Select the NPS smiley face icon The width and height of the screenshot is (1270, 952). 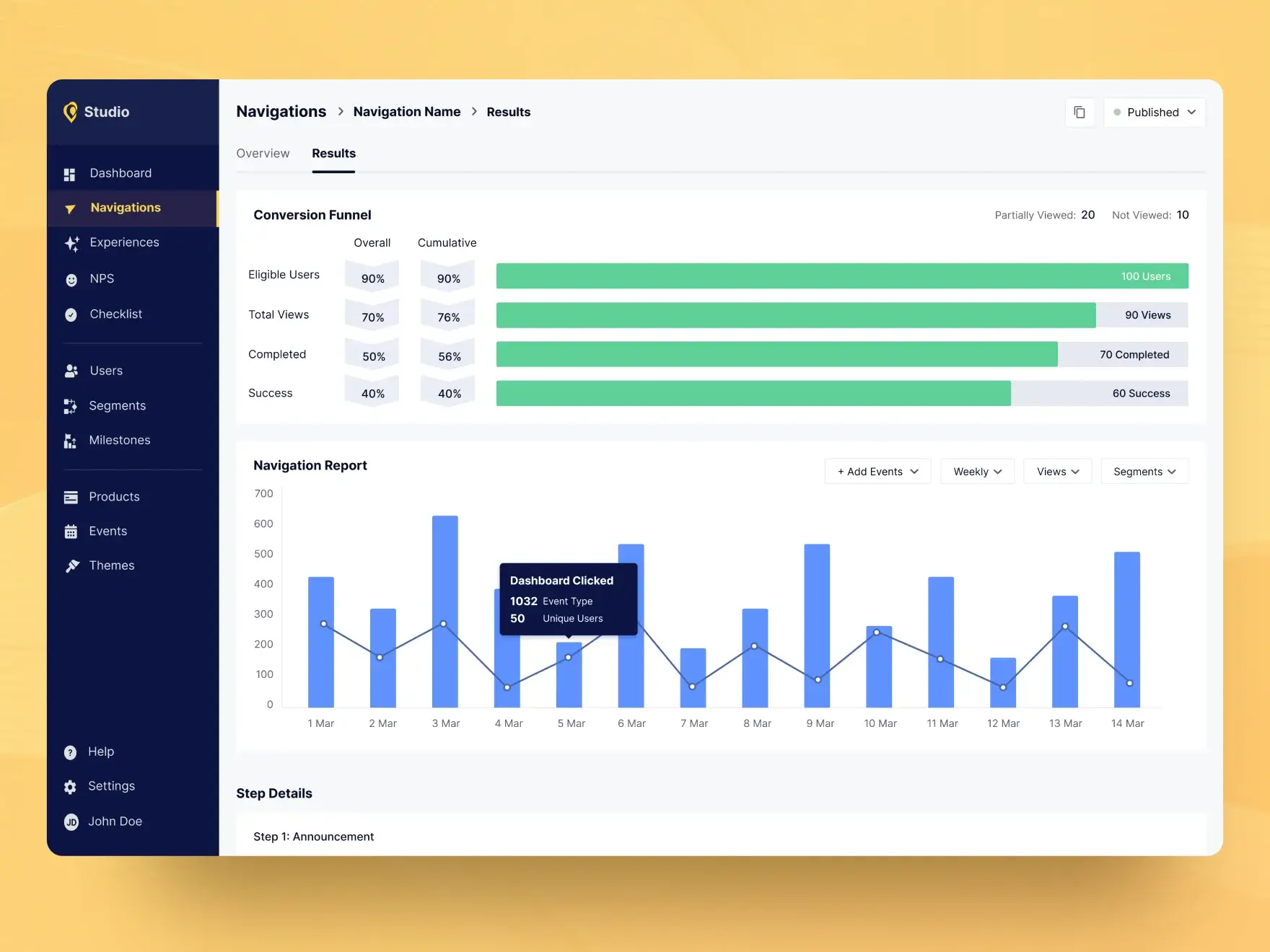[x=71, y=280]
